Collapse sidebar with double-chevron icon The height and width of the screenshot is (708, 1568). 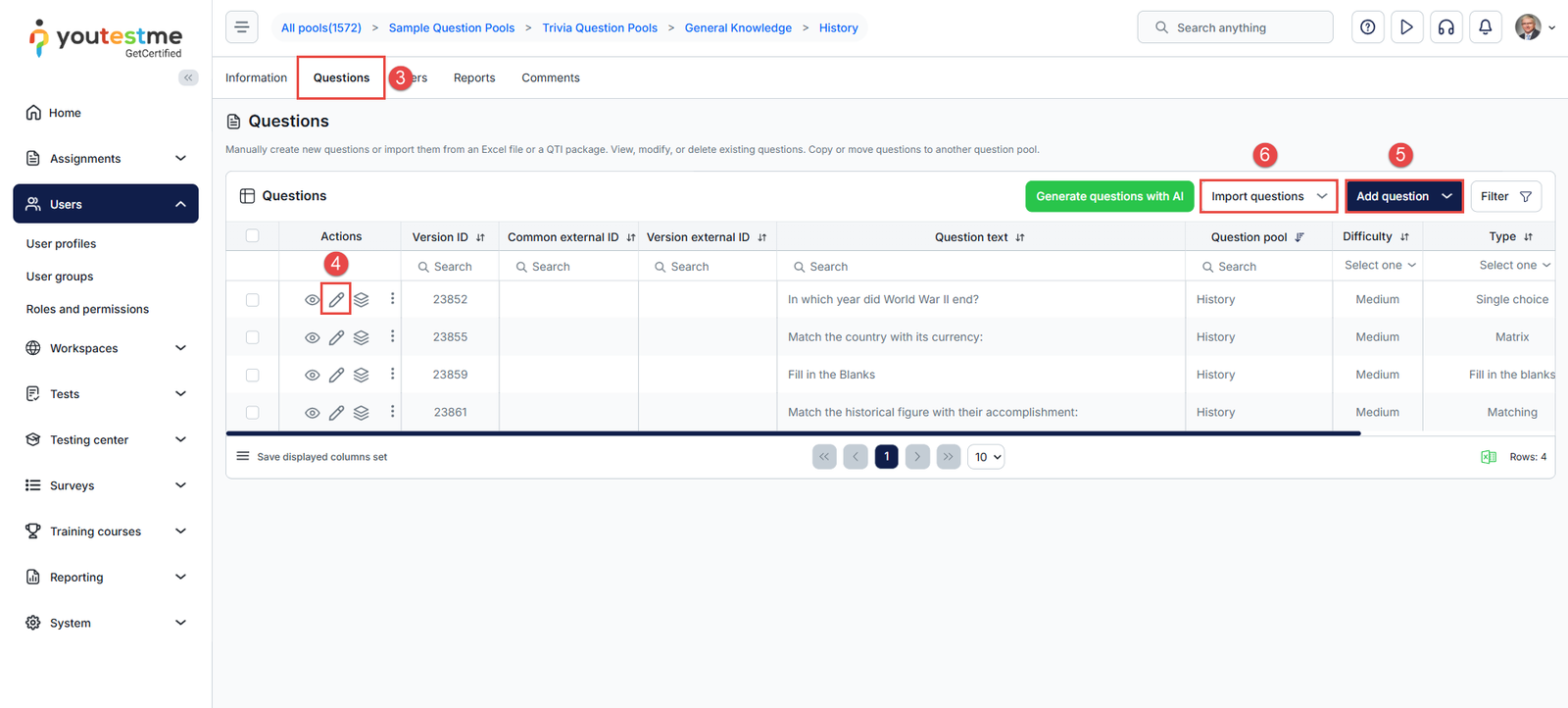pos(188,77)
